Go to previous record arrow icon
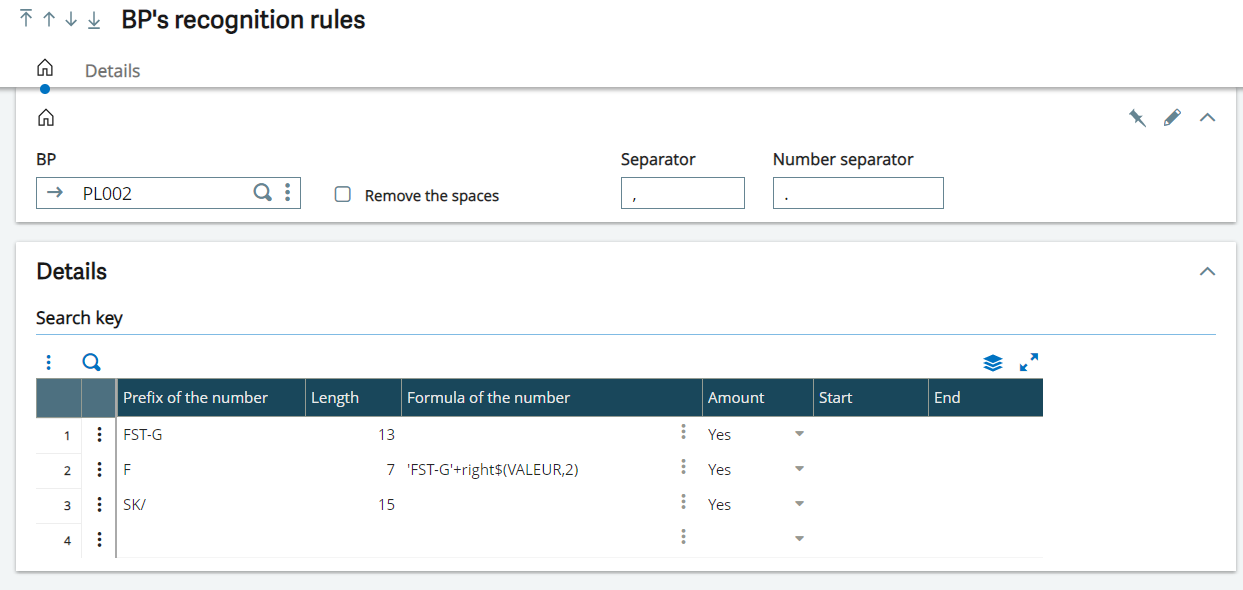The width and height of the screenshot is (1243, 590). click(x=48, y=19)
